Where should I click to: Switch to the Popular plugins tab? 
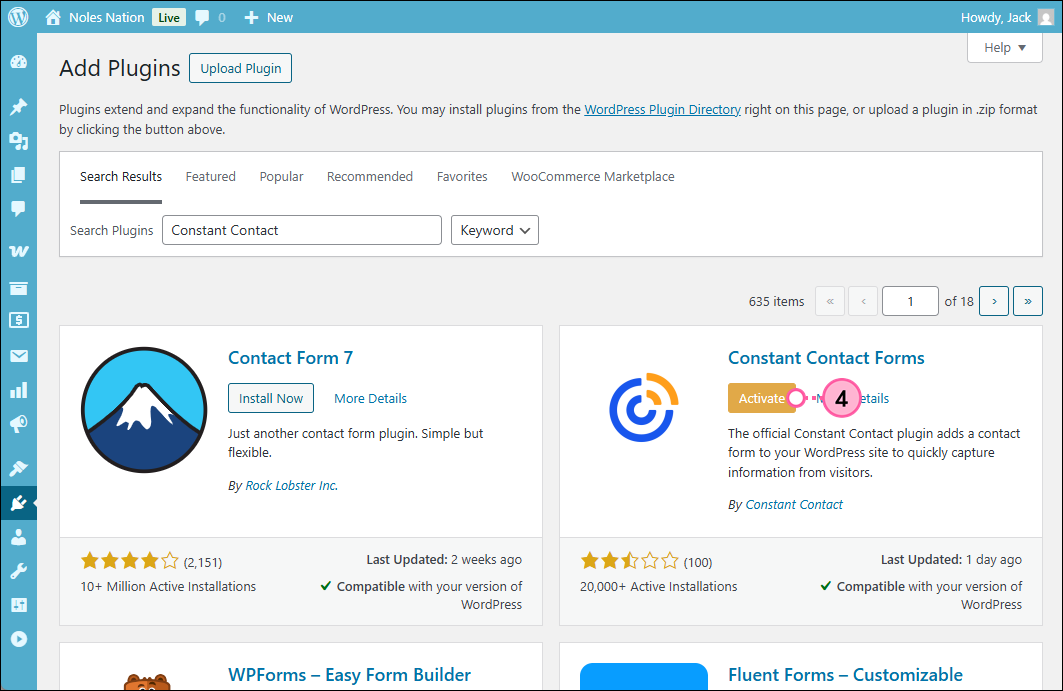(281, 176)
